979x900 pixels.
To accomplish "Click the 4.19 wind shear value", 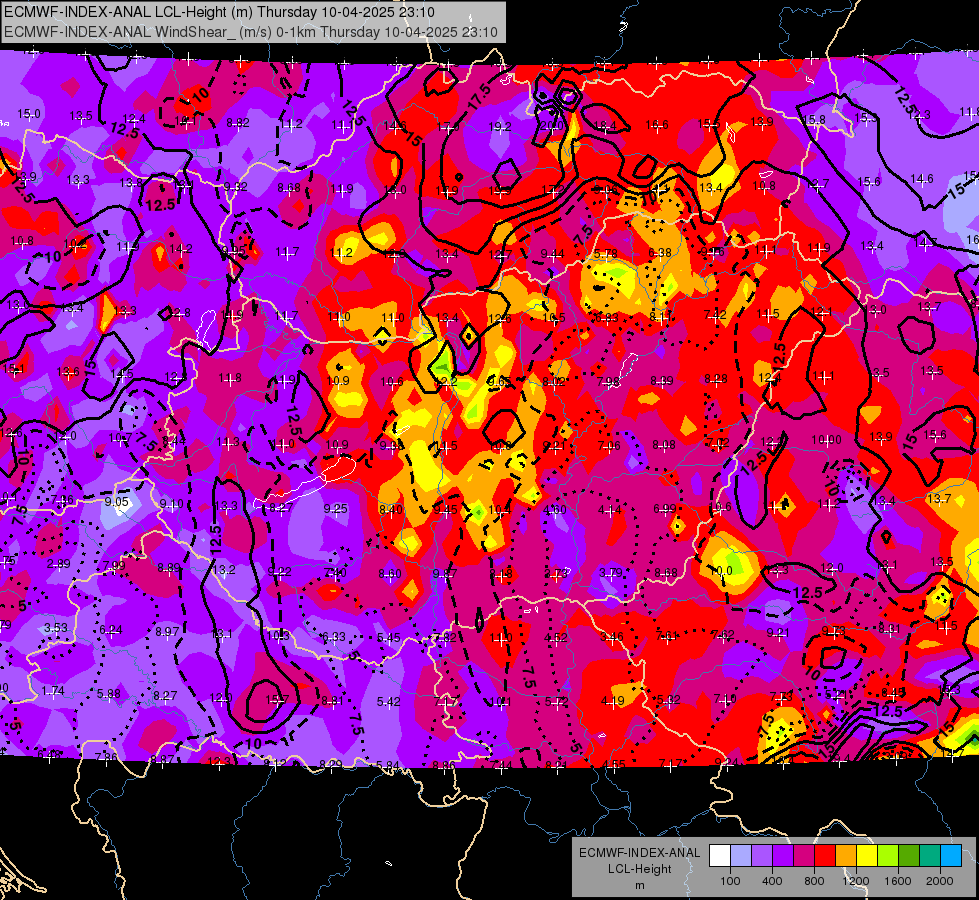I will point(612,701).
